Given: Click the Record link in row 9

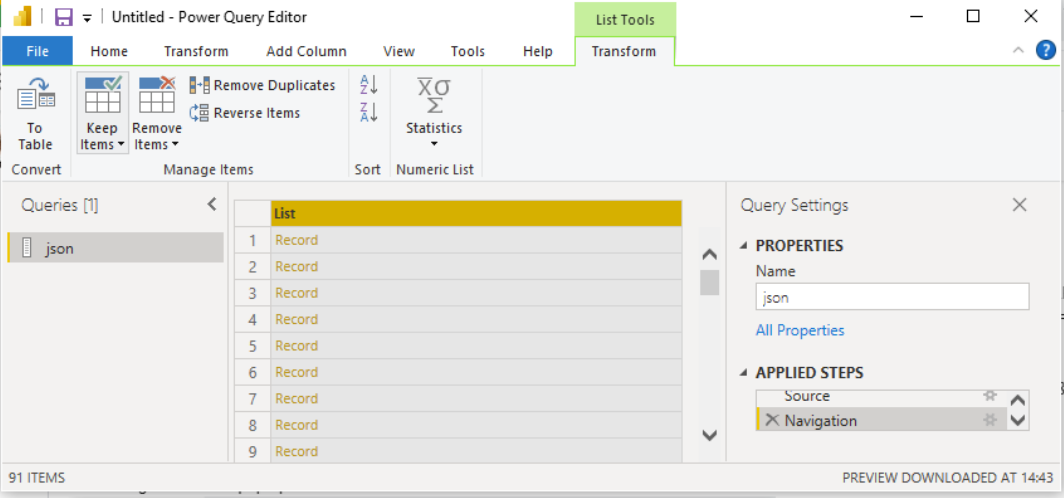Looking at the screenshot, I should point(297,452).
